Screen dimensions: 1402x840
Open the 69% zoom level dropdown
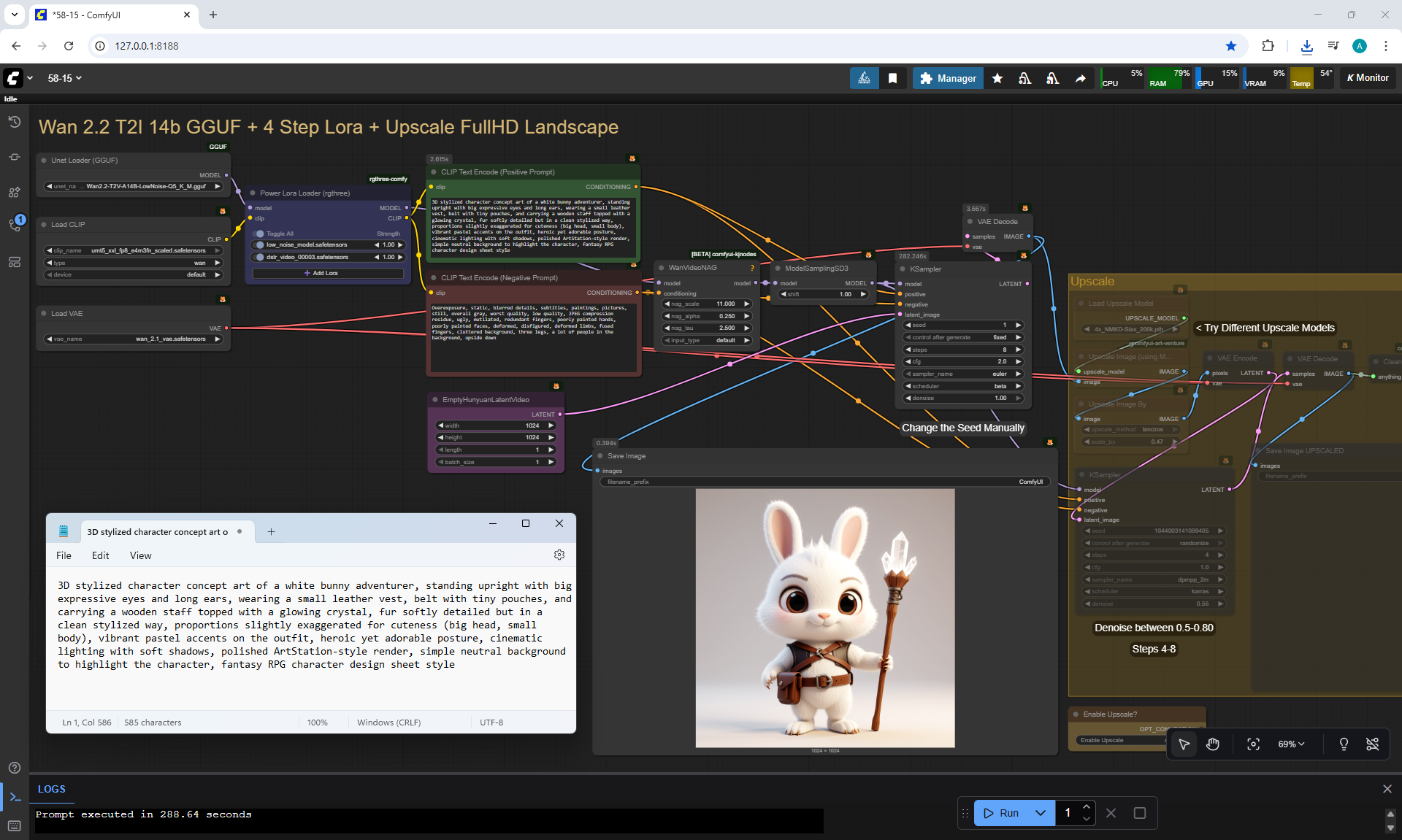pos(1290,744)
